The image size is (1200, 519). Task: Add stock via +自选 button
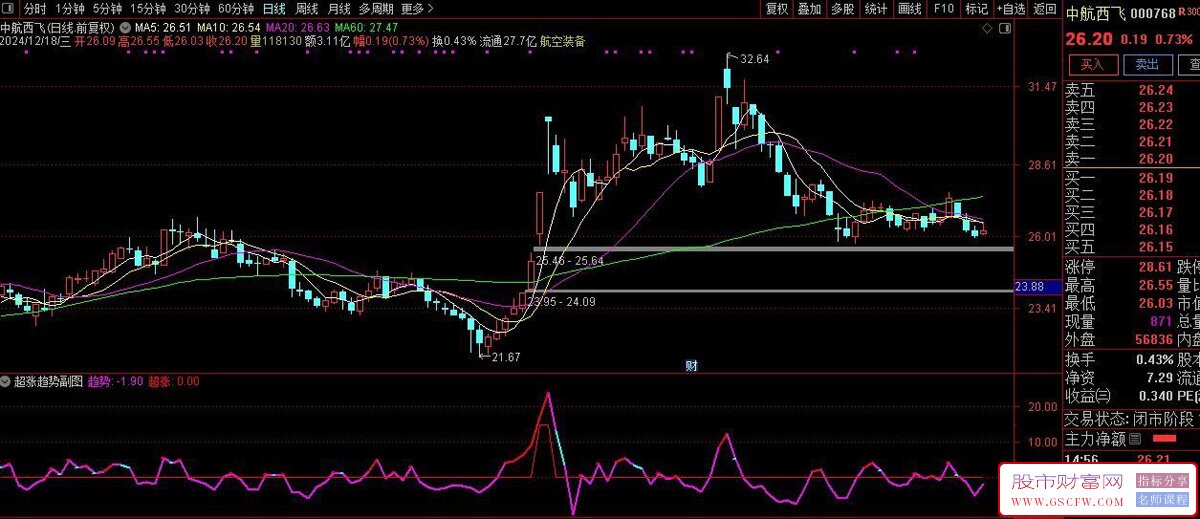1010,9
